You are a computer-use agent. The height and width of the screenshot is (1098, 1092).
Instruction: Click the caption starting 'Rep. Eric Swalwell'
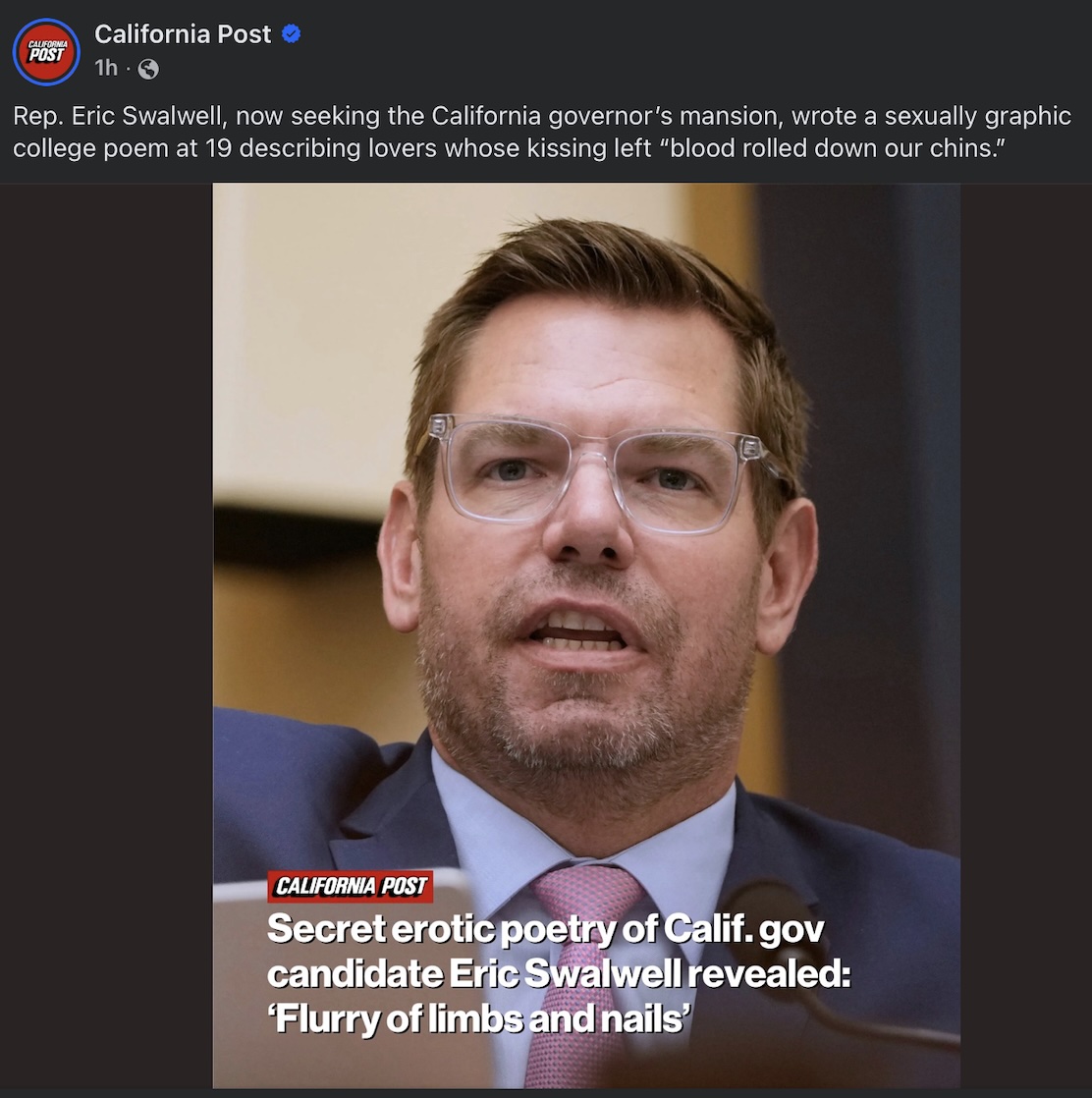[x=542, y=132]
